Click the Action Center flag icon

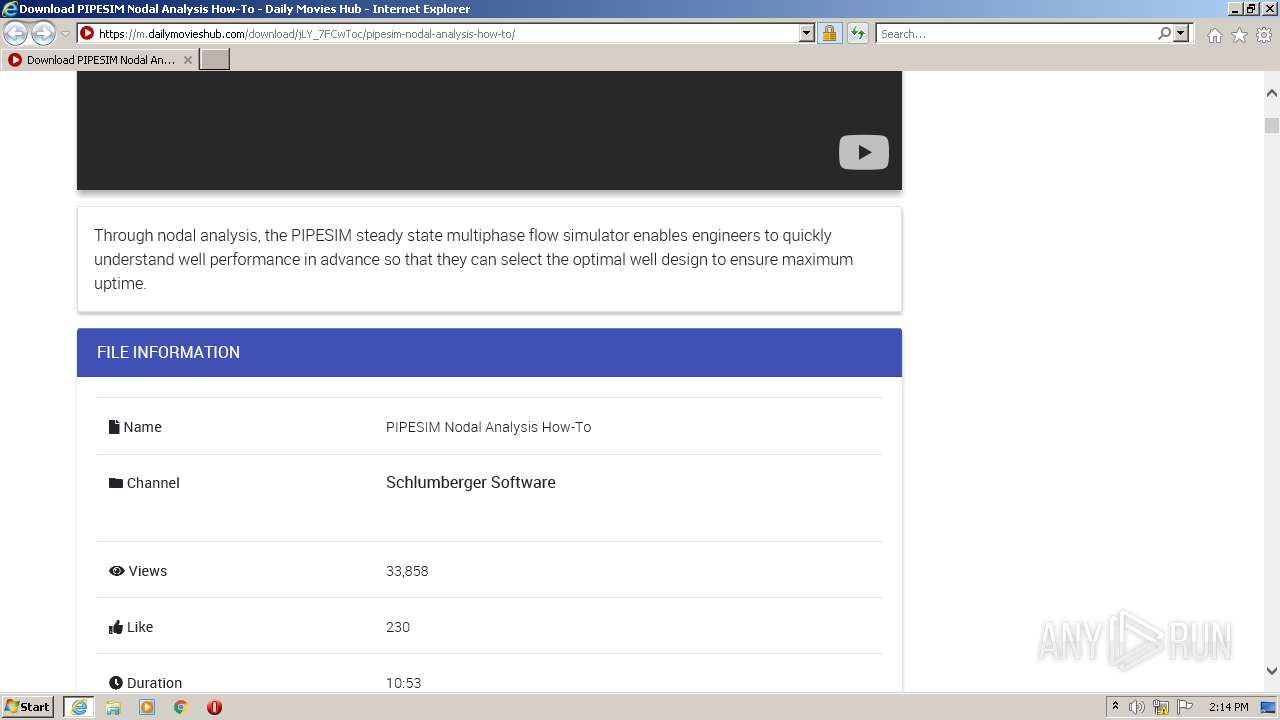click(1185, 707)
